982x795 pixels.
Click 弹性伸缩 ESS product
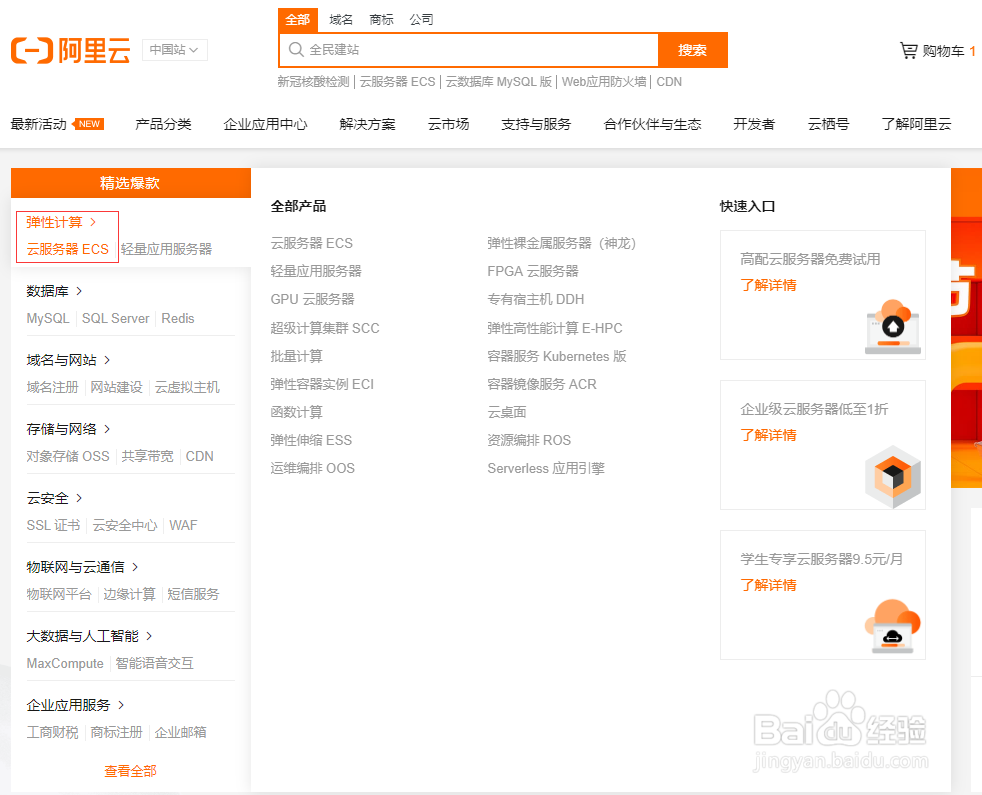coord(311,440)
